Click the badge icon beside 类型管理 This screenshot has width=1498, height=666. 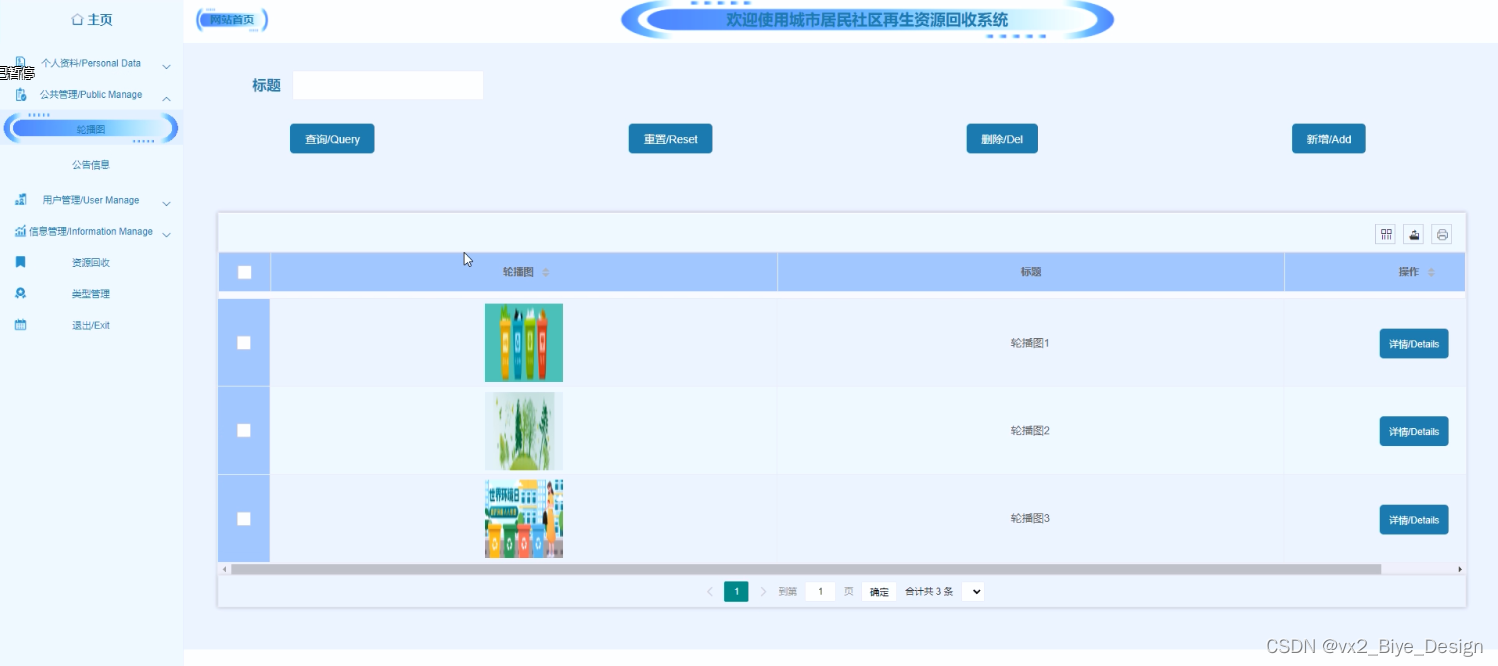coord(20,294)
